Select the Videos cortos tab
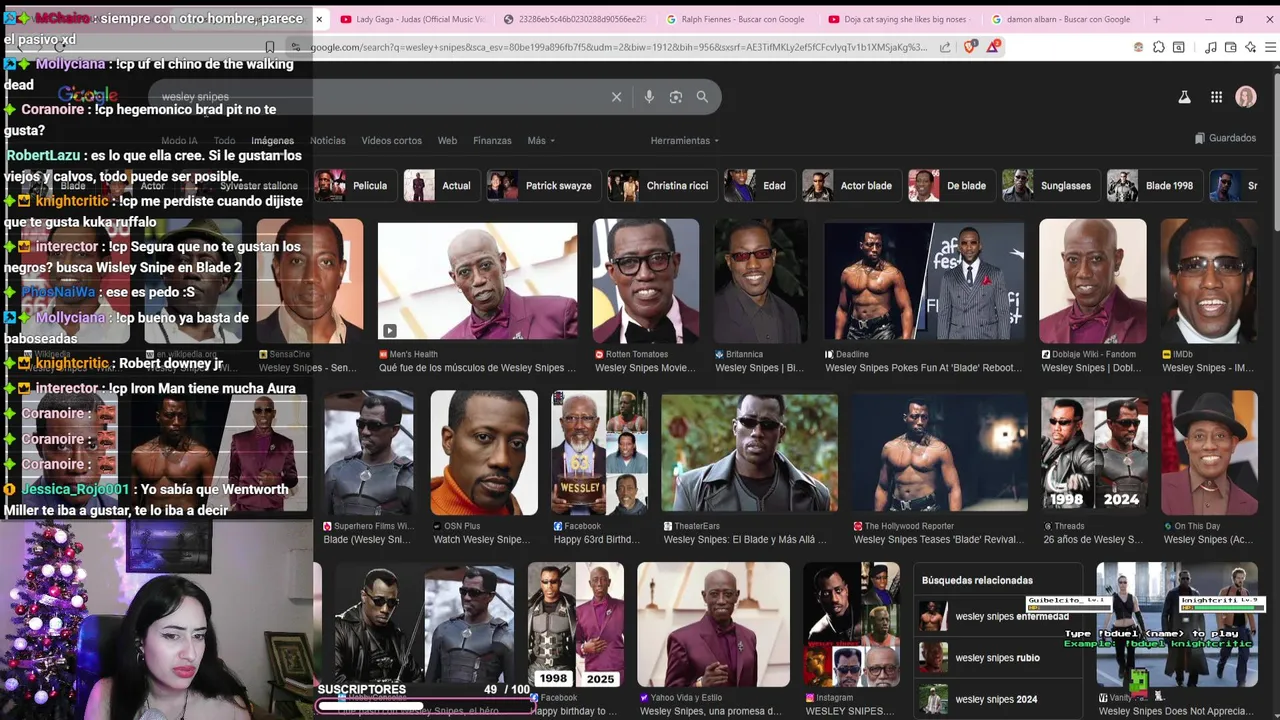The width and height of the screenshot is (1280, 720). click(x=391, y=141)
